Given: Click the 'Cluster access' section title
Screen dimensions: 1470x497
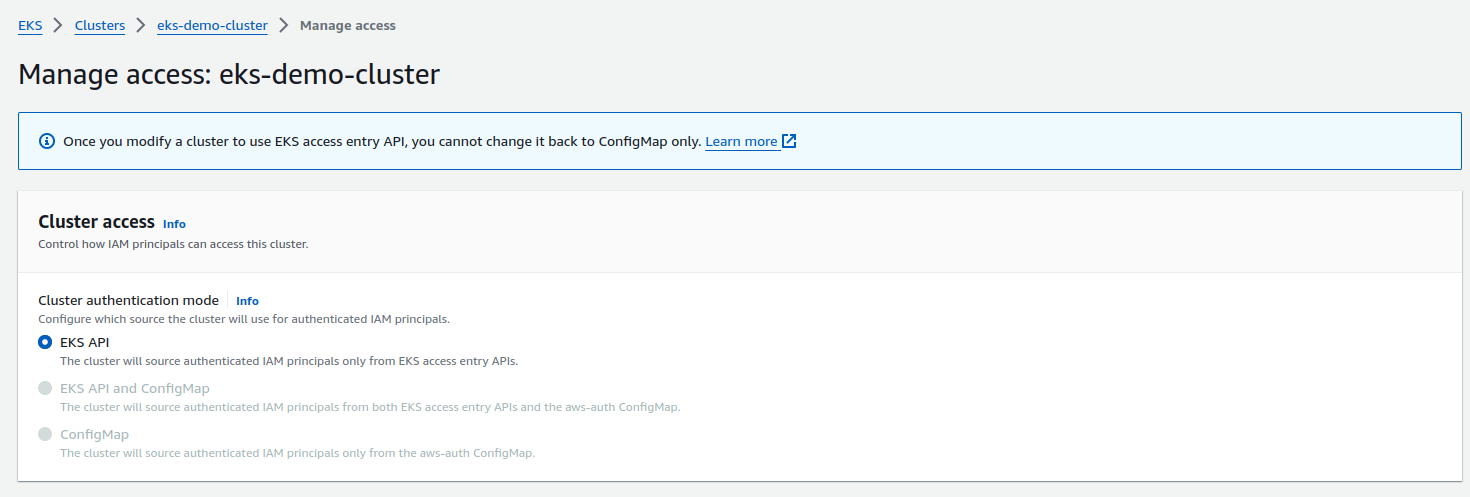Looking at the screenshot, I should (x=96, y=222).
